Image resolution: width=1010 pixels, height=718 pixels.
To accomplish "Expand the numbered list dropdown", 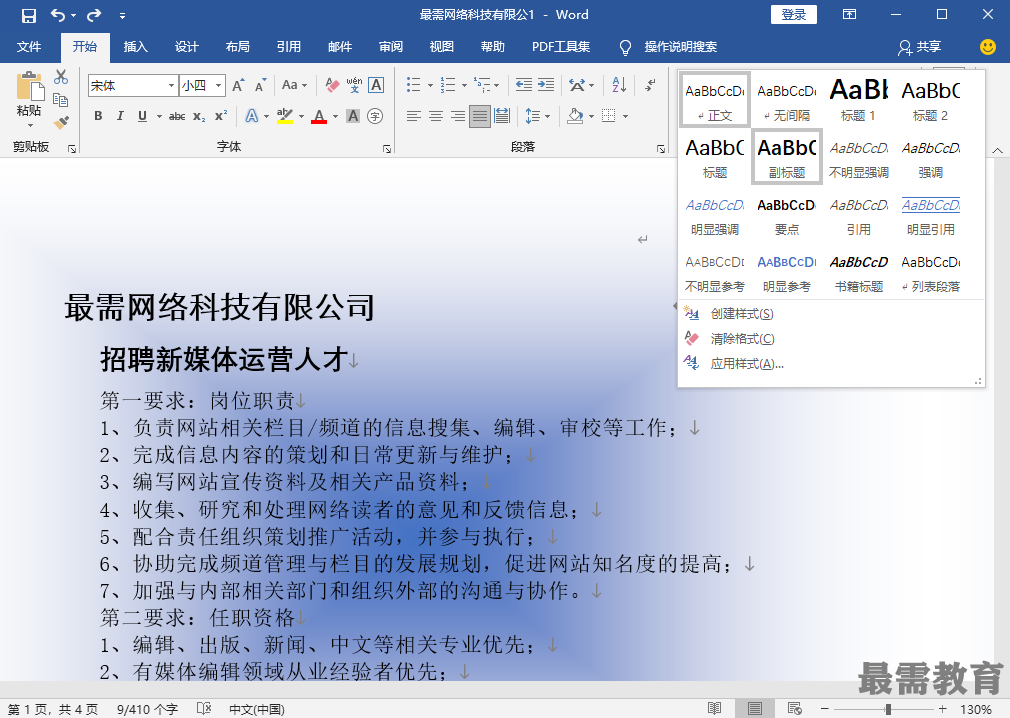I will coord(464,85).
